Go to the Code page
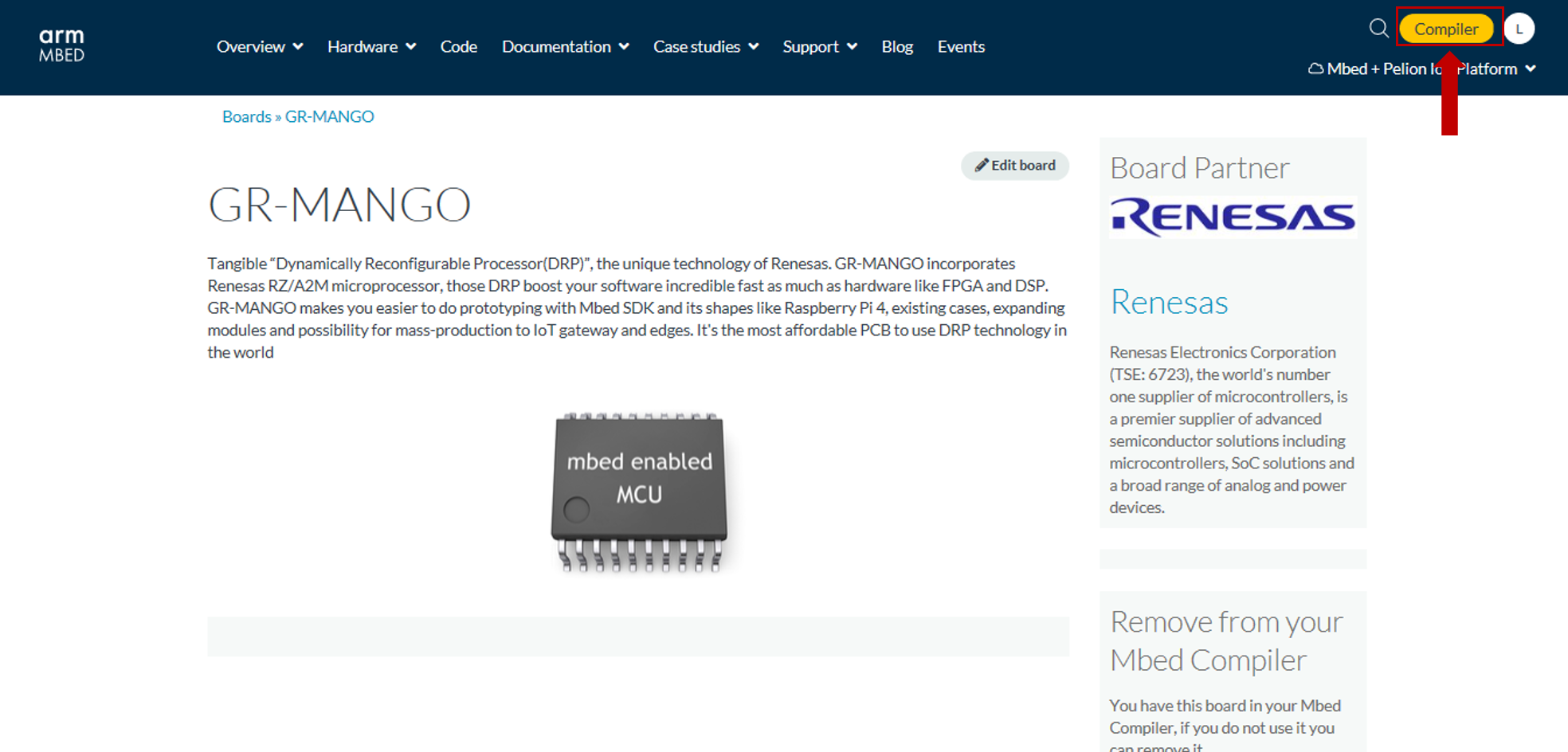 [x=458, y=47]
